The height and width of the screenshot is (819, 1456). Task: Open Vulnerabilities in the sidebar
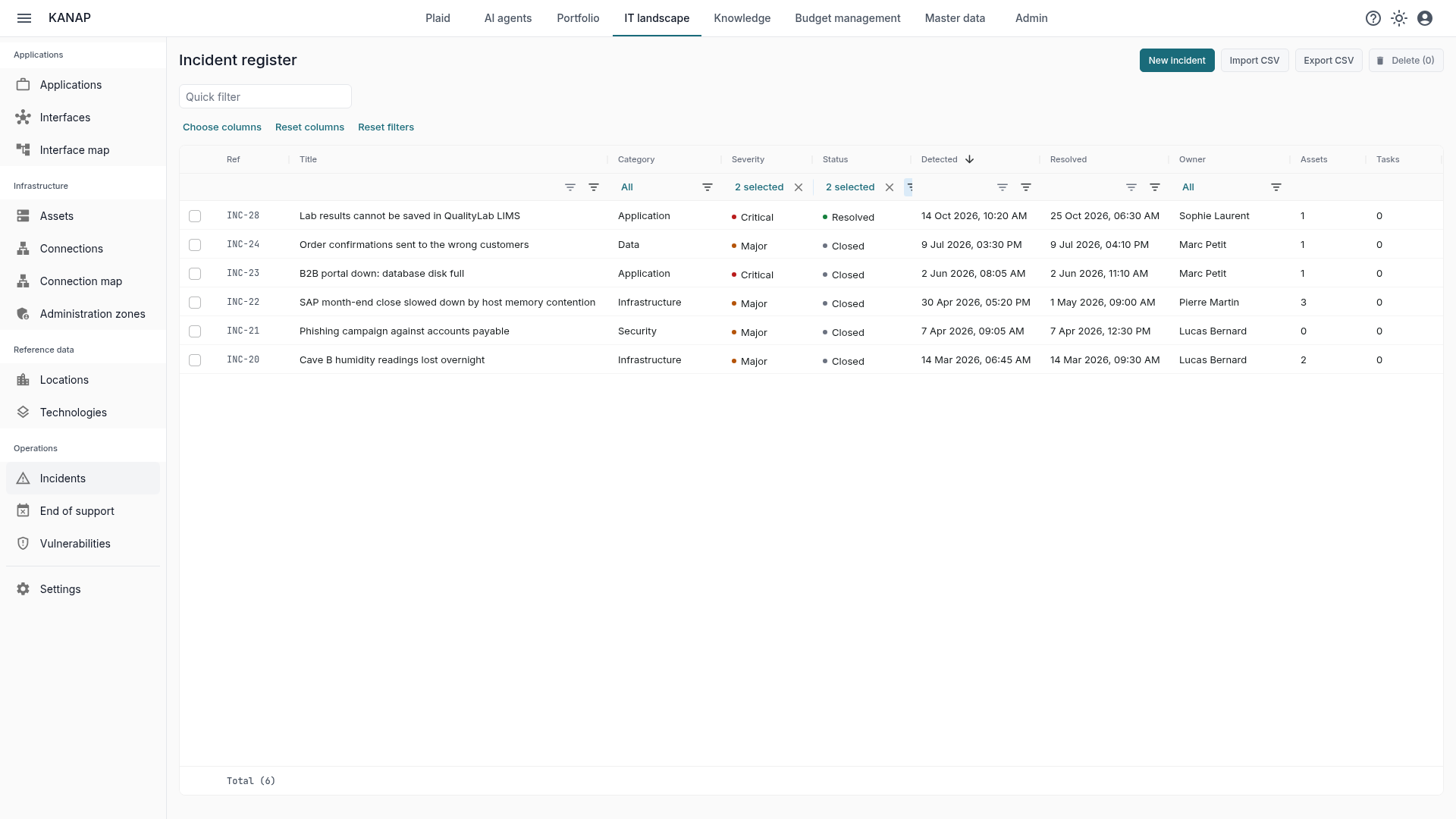(83, 544)
